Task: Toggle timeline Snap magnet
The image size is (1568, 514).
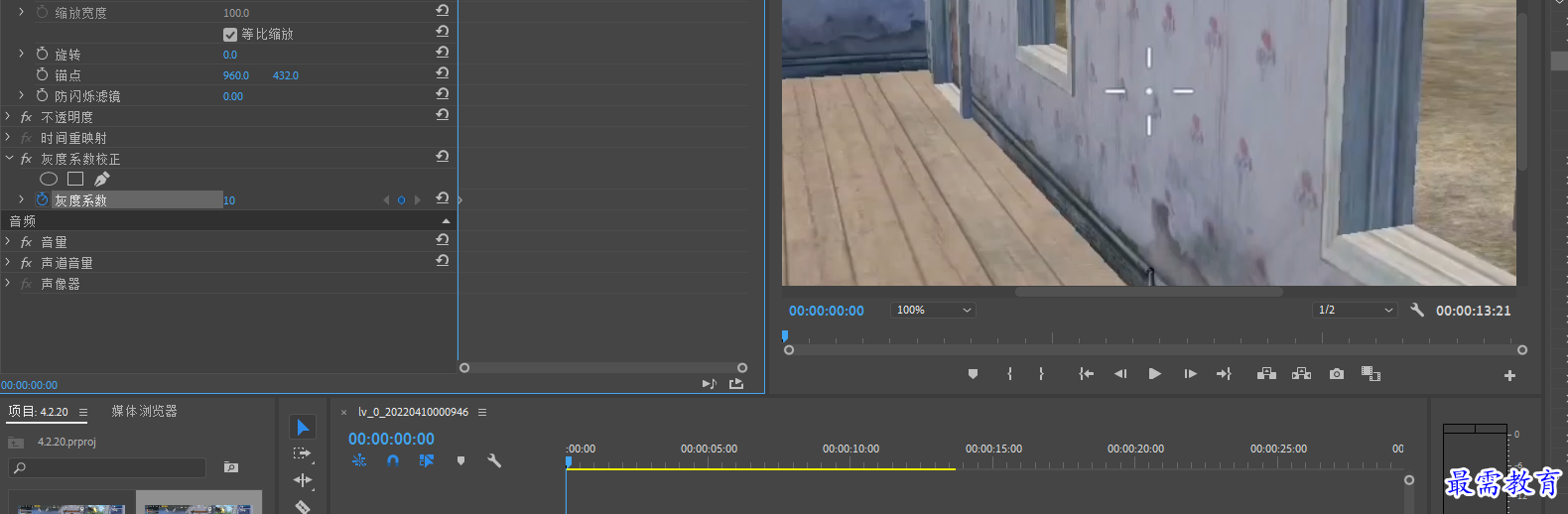Action: (x=393, y=460)
